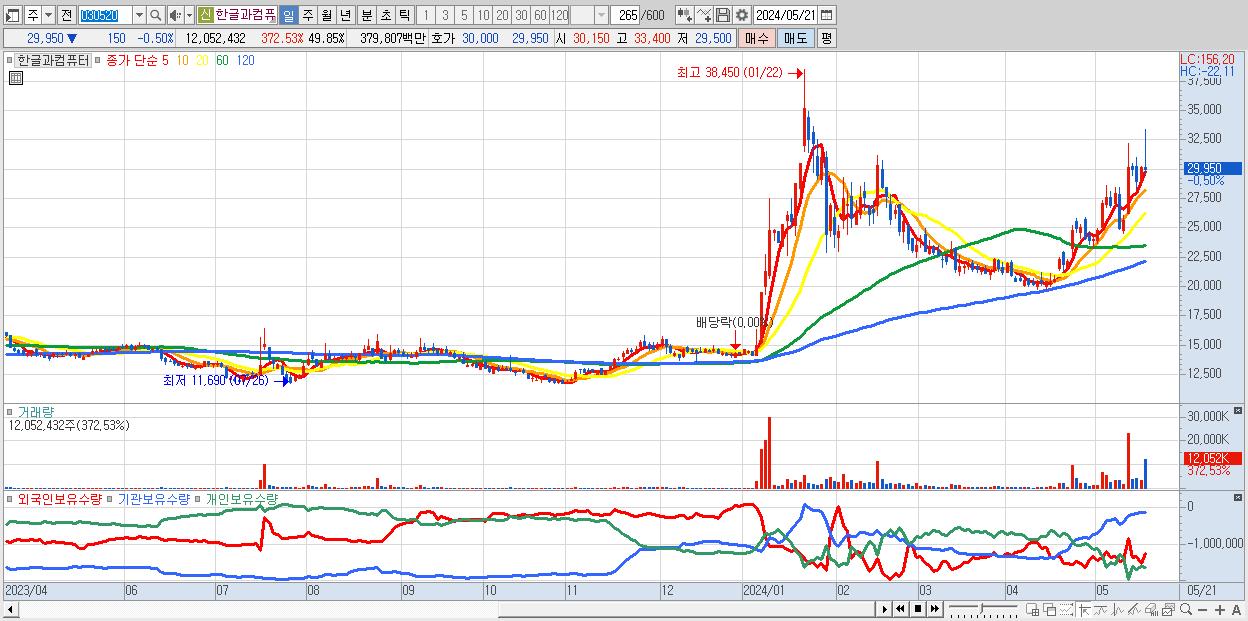Image resolution: width=1248 pixels, height=621 pixels.
Task: Click the save chart floppy disk icon
Action: 723,15
